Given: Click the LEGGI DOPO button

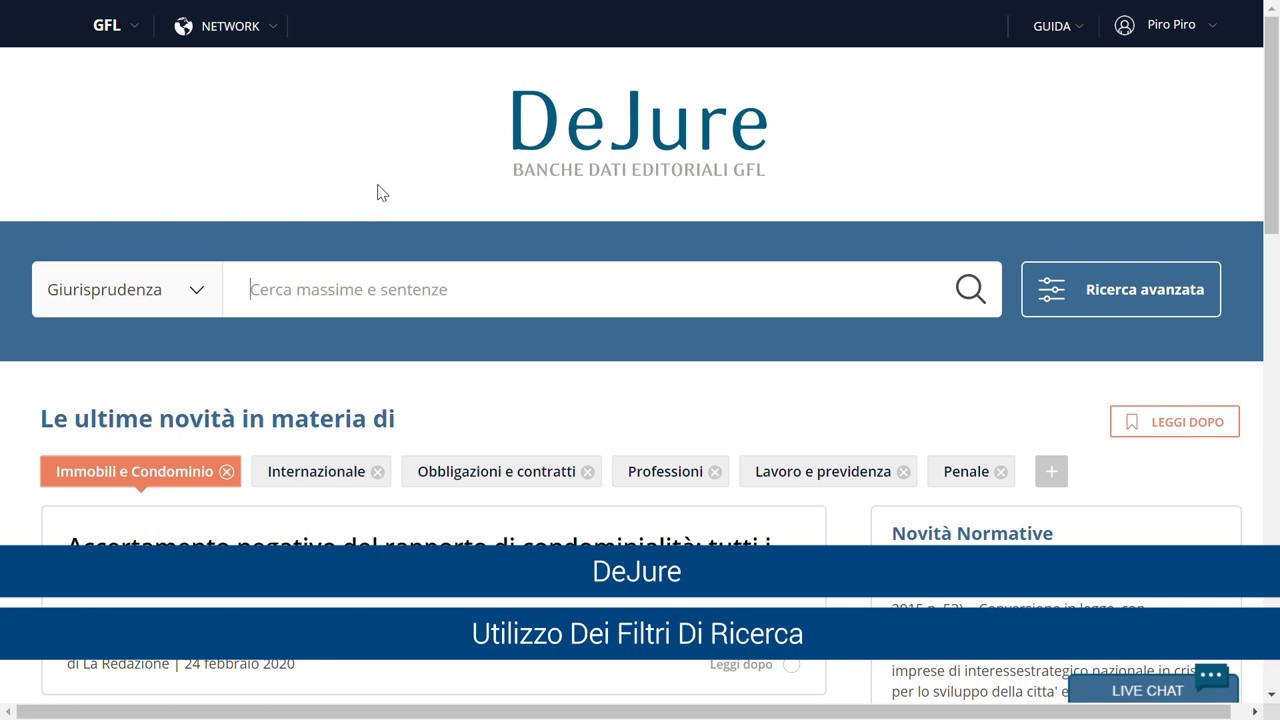Looking at the screenshot, I should (1174, 422).
